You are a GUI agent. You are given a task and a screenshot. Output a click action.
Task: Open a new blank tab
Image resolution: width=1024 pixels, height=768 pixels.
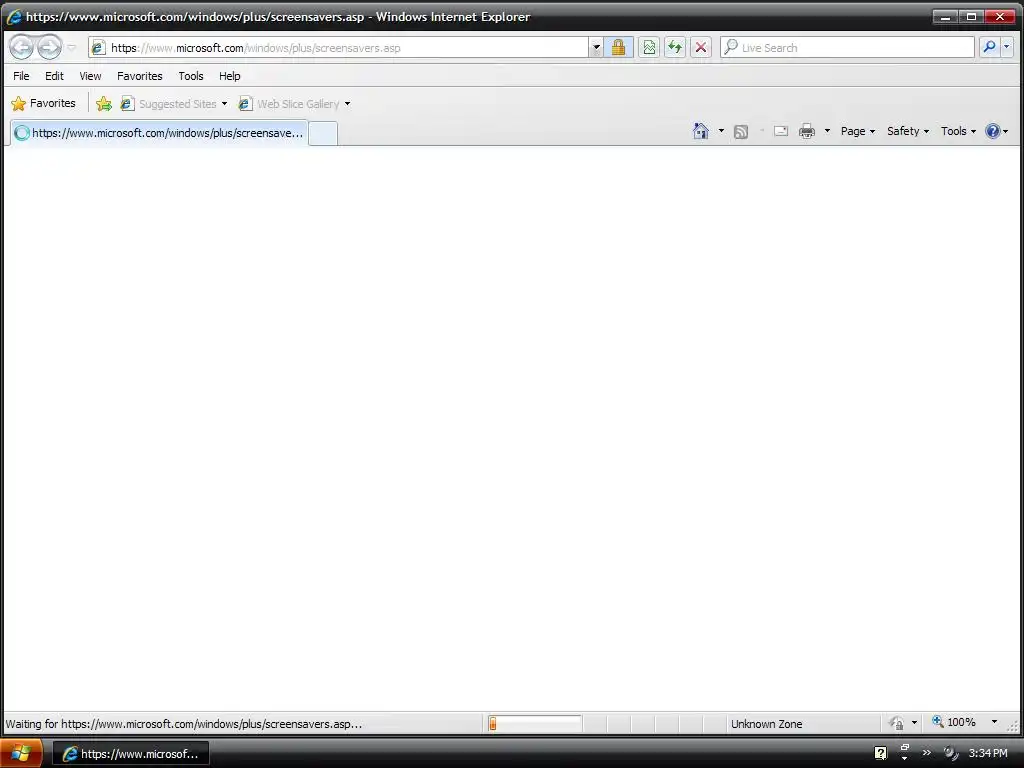(x=323, y=133)
